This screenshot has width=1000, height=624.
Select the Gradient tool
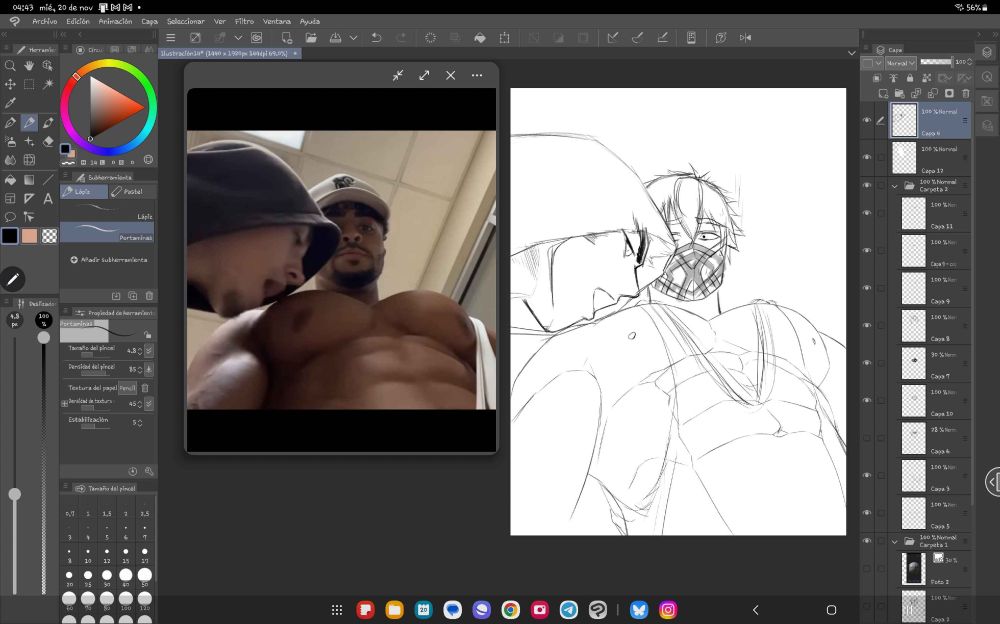click(29, 180)
